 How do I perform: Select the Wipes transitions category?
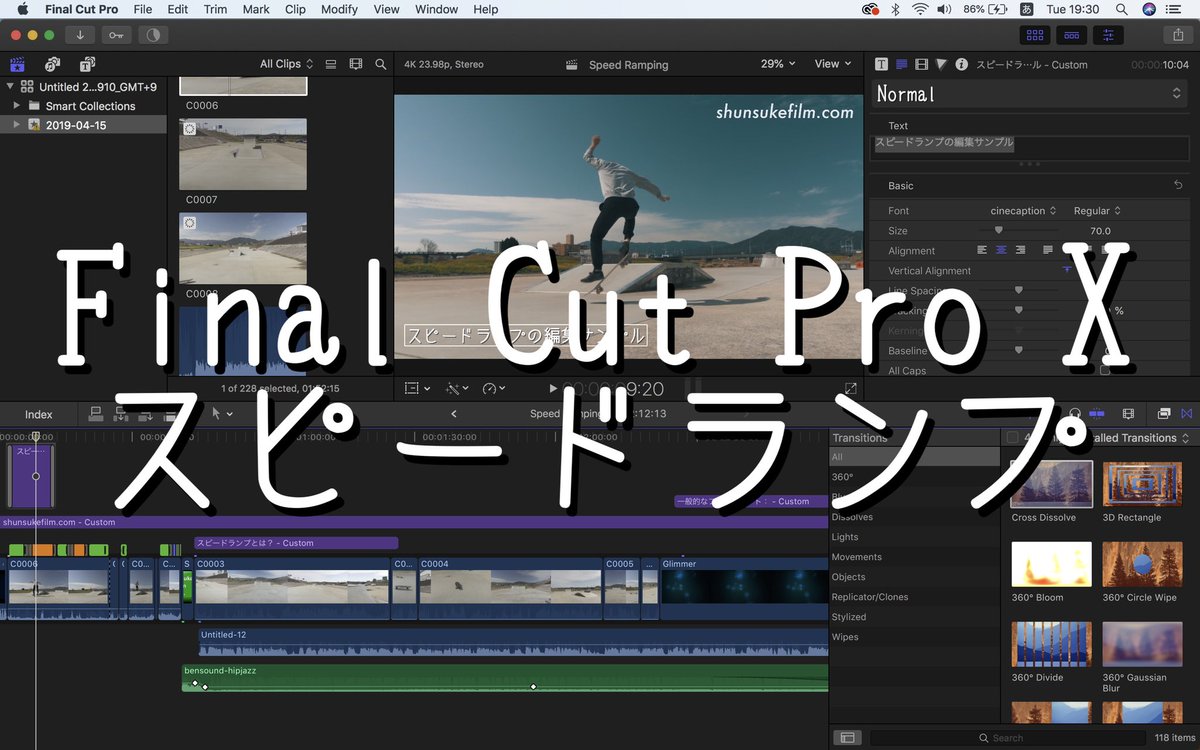(x=914, y=637)
